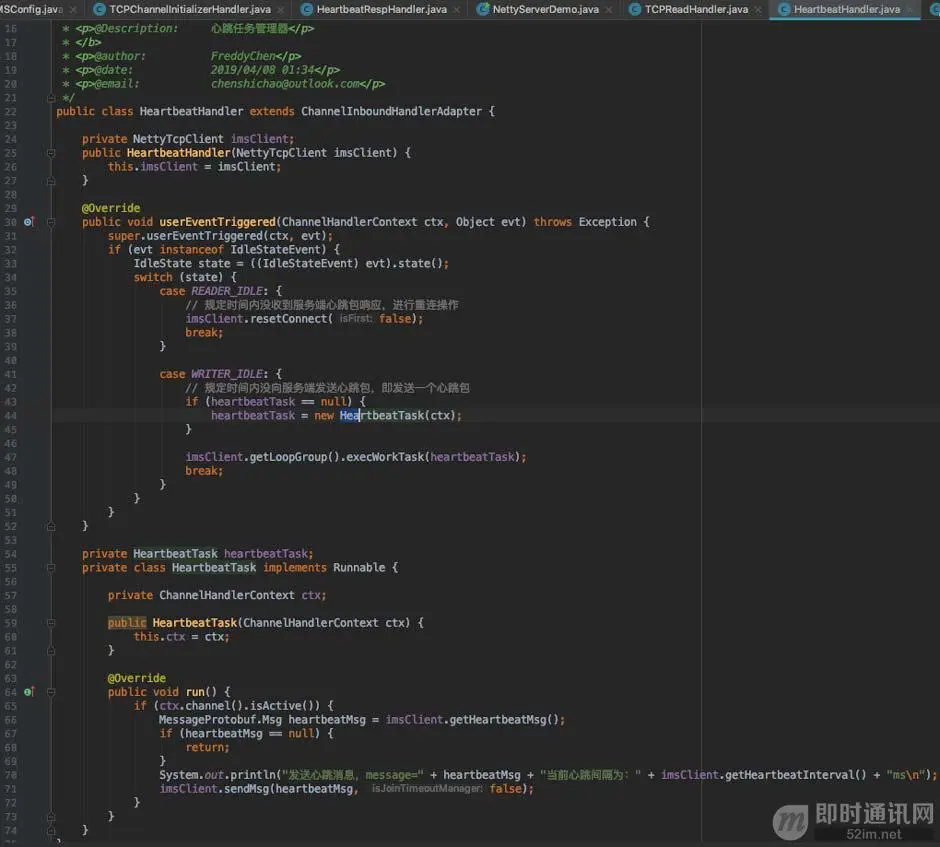Click the @Override annotation on line 29

pos(111,208)
